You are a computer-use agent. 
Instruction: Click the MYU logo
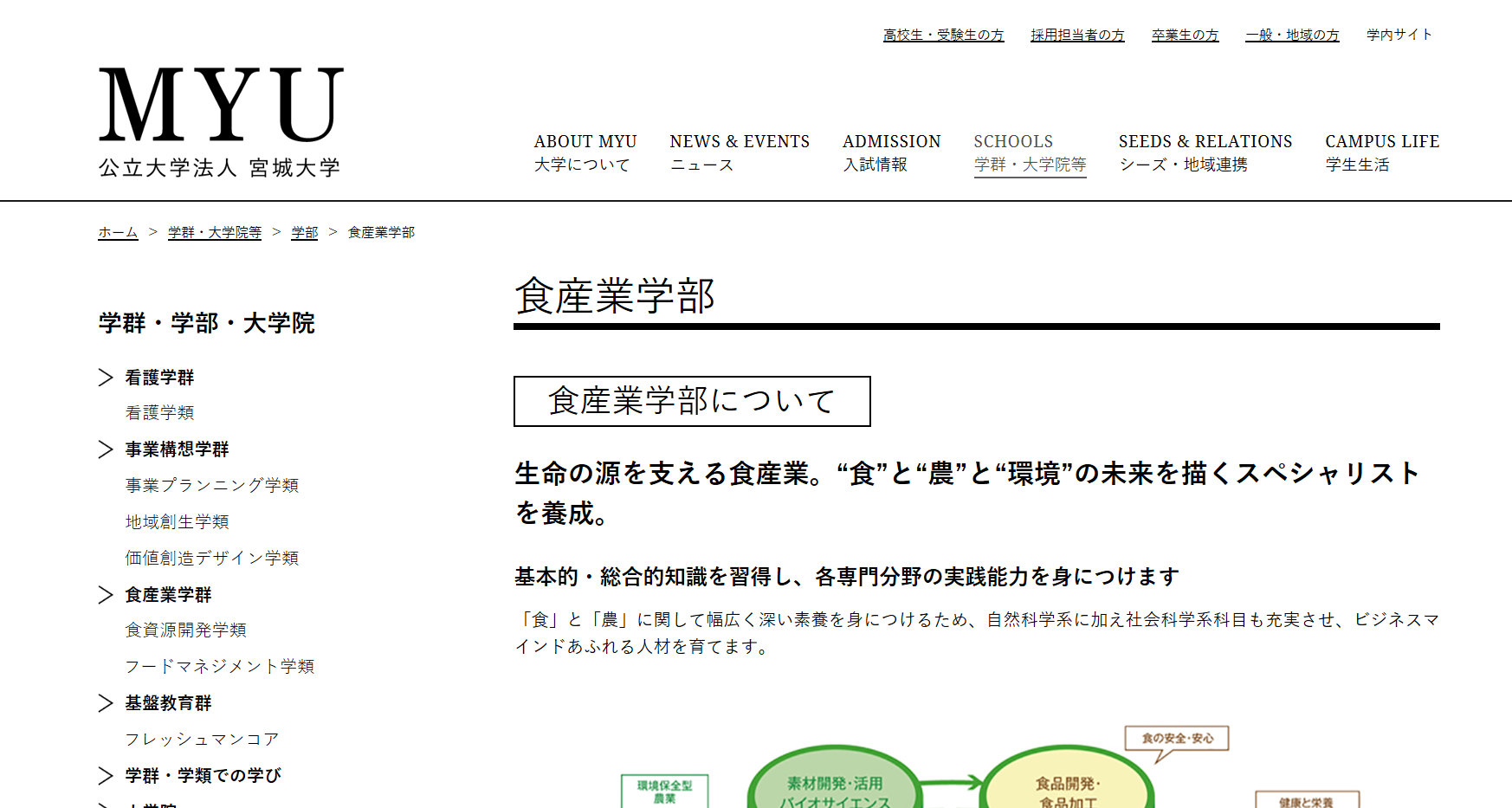[x=220, y=121]
